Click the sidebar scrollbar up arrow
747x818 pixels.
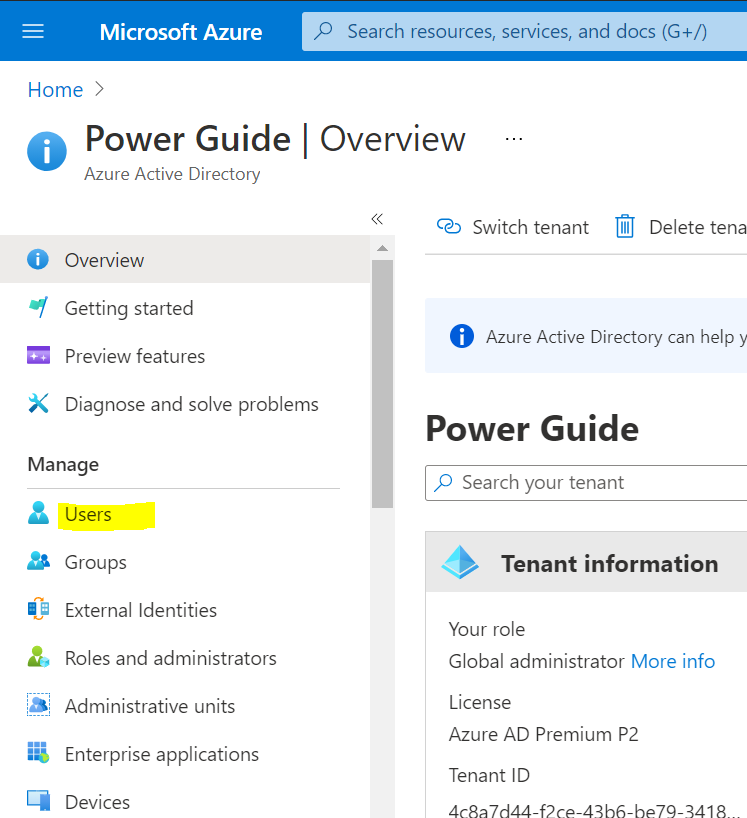382,248
